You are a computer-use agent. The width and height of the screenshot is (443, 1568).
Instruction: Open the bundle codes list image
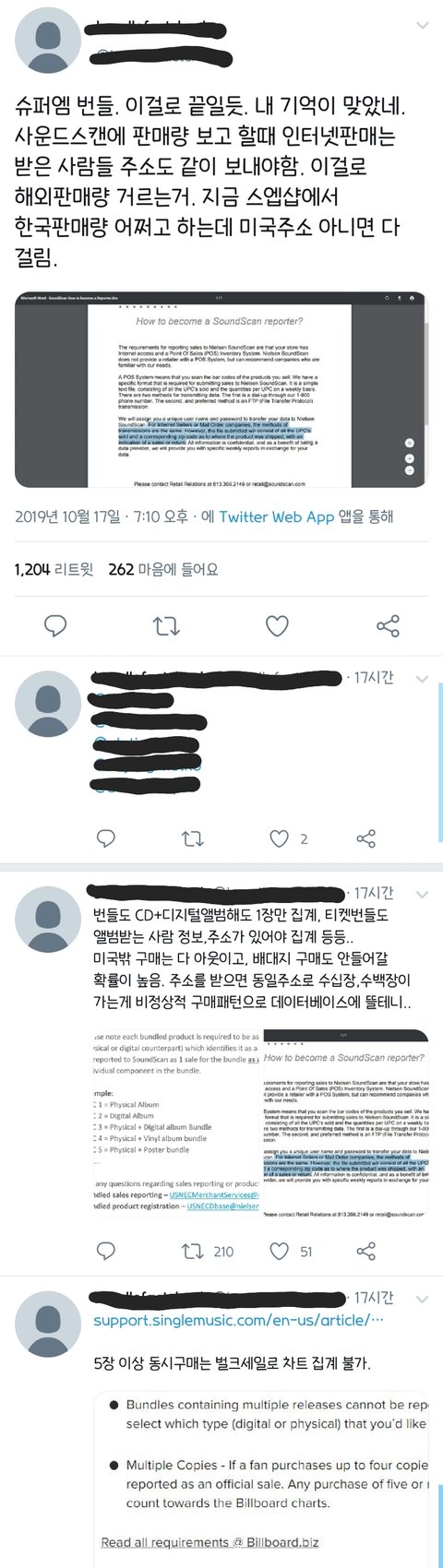tap(176, 1123)
